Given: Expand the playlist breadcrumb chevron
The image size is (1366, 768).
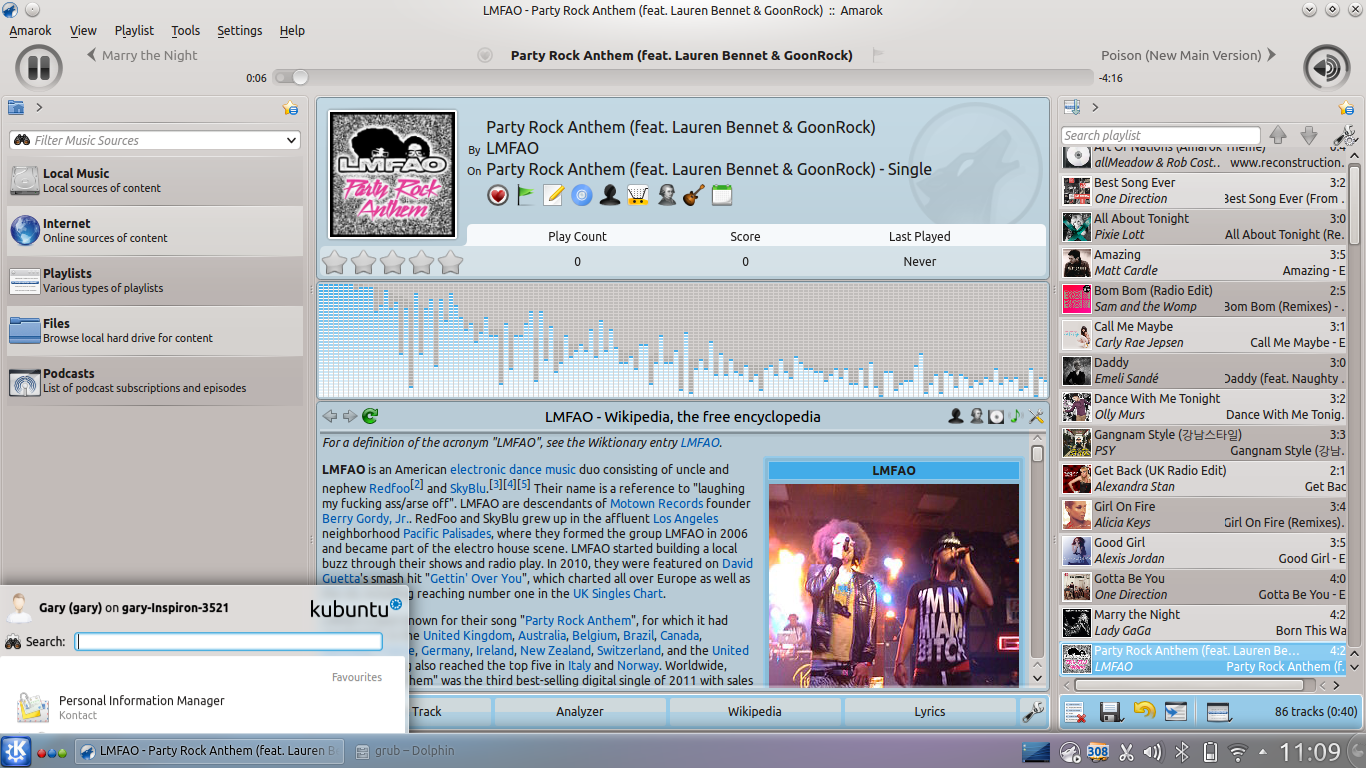Looking at the screenshot, I should click(1095, 108).
